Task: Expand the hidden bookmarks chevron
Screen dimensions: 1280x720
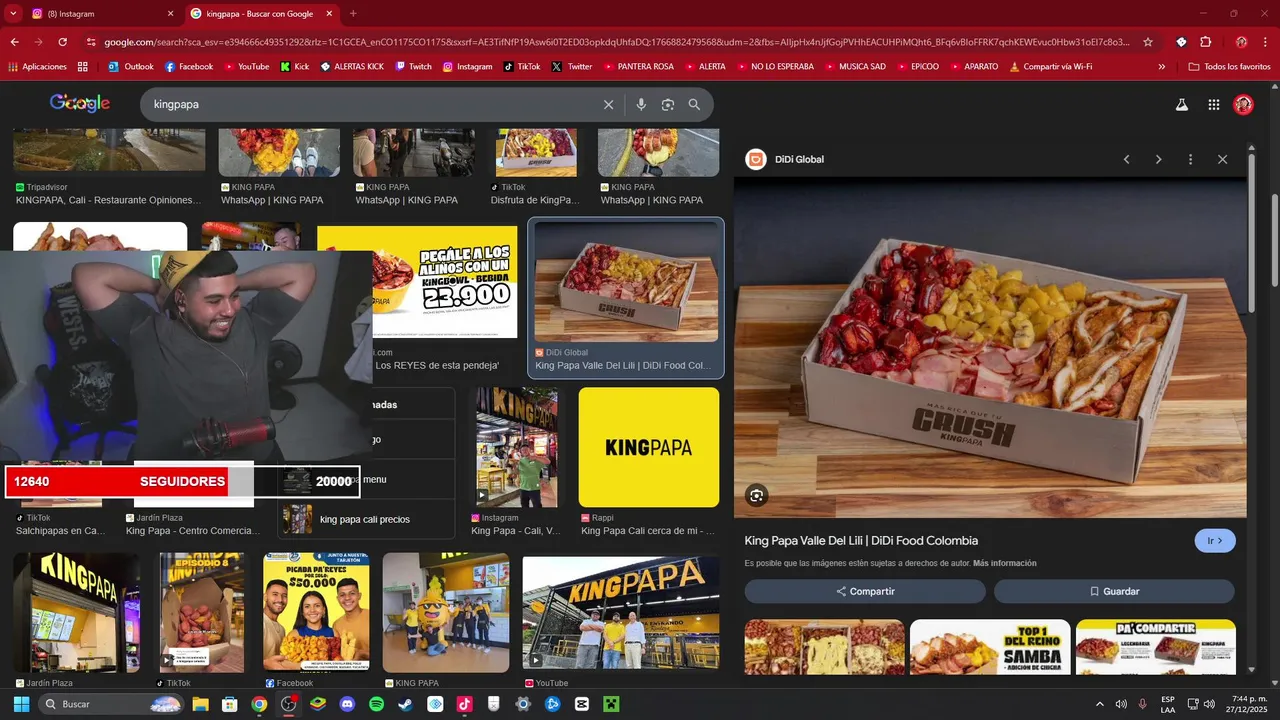Action: click(x=1161, y=67)
